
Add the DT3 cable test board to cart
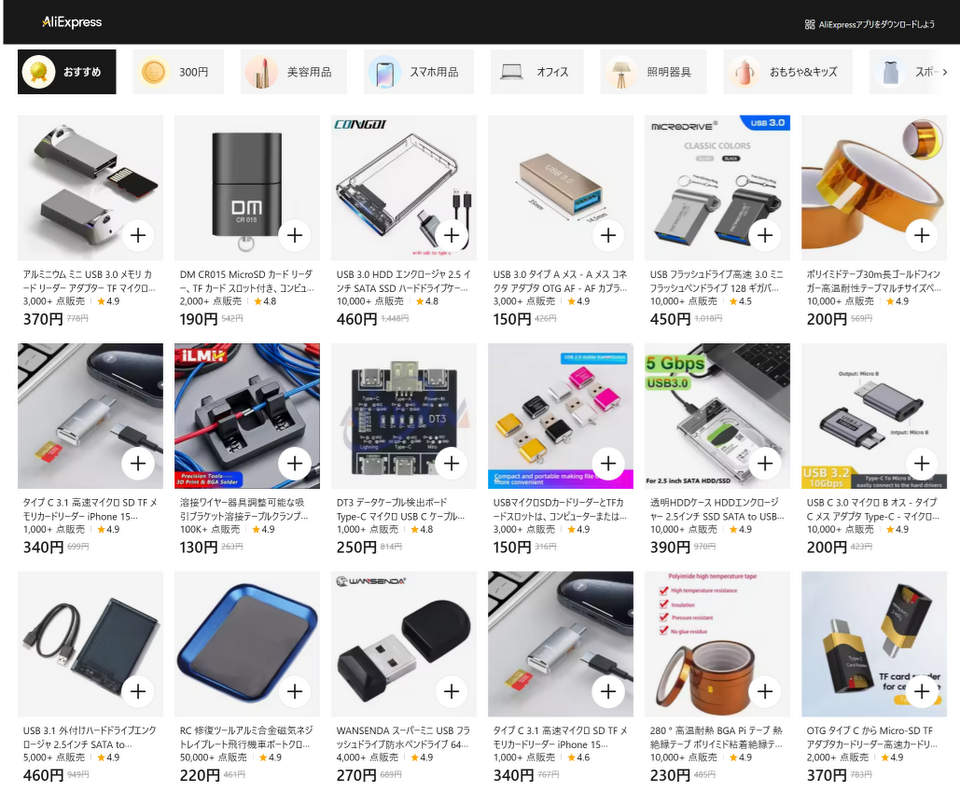coord(451,463)
